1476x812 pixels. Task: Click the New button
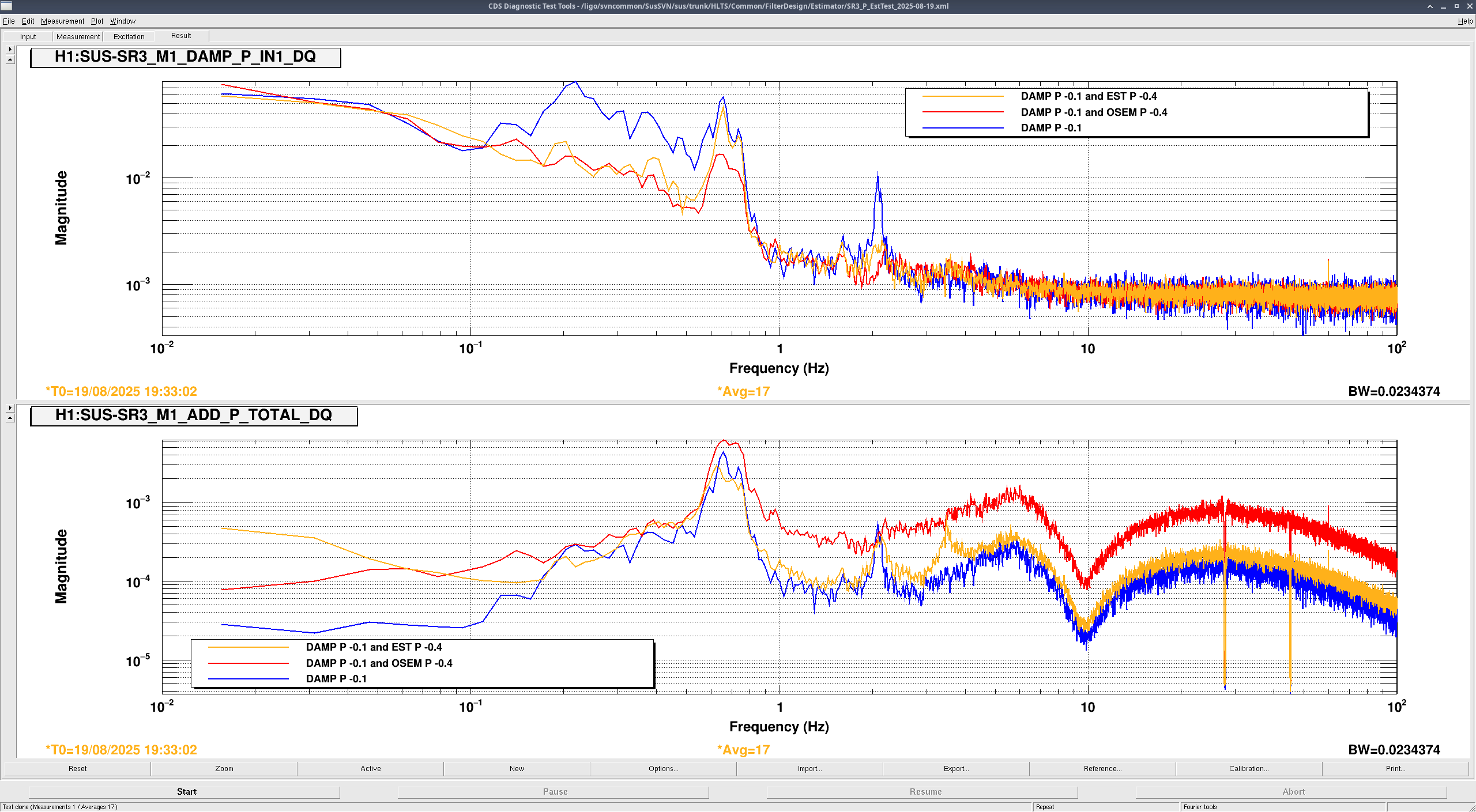517,769
